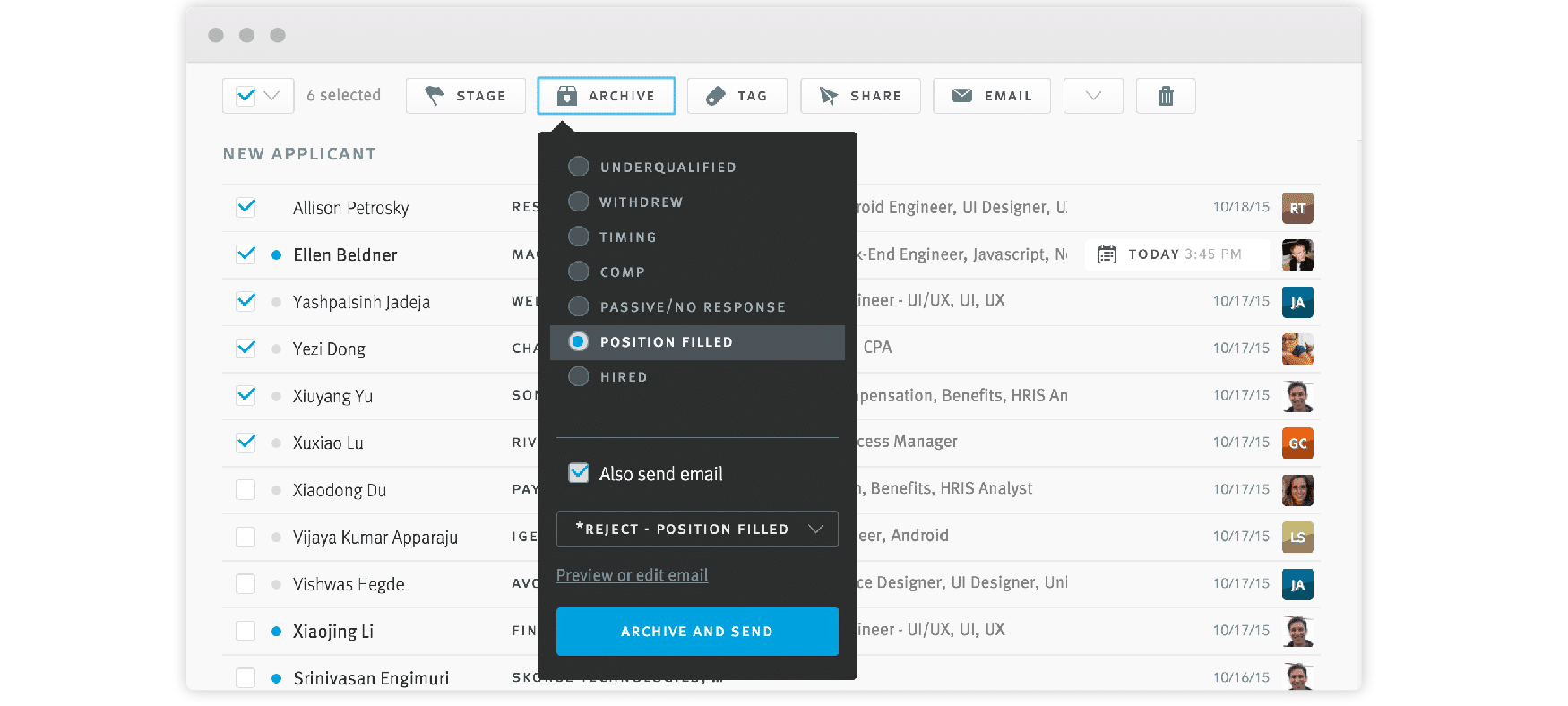Open Allison Petrosky's applicant profile
Image resolution: width=1568 pixels, height=706 pixels.
351,208
